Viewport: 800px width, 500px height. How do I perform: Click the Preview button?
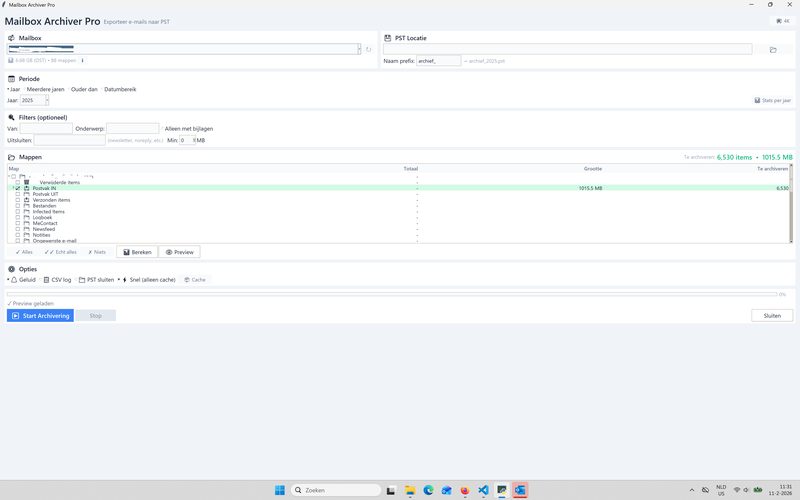[x=180, y=252]
